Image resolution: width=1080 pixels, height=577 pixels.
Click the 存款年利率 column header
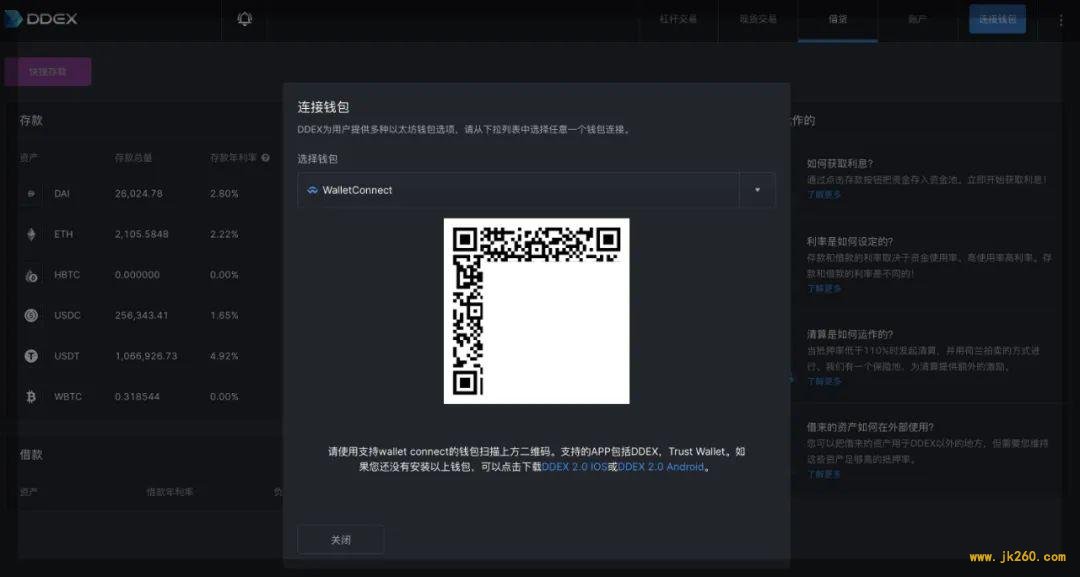(233, 158)
